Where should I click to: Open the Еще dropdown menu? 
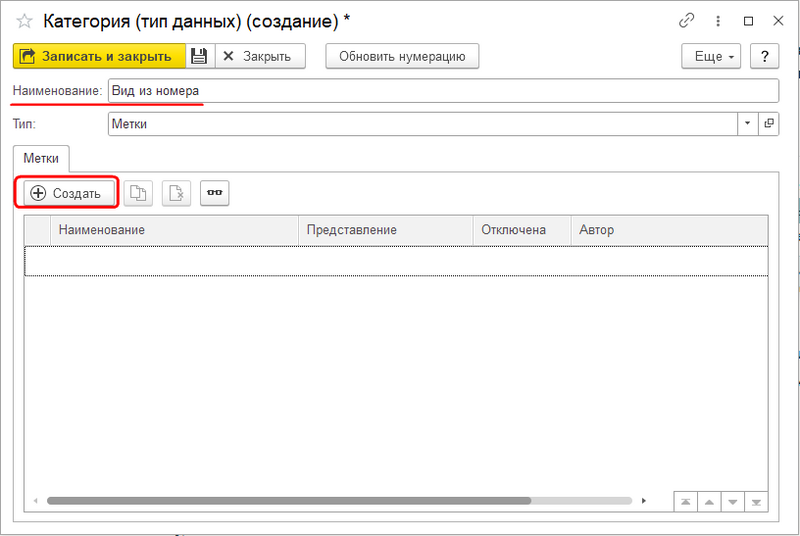click(x=711, y=56)
